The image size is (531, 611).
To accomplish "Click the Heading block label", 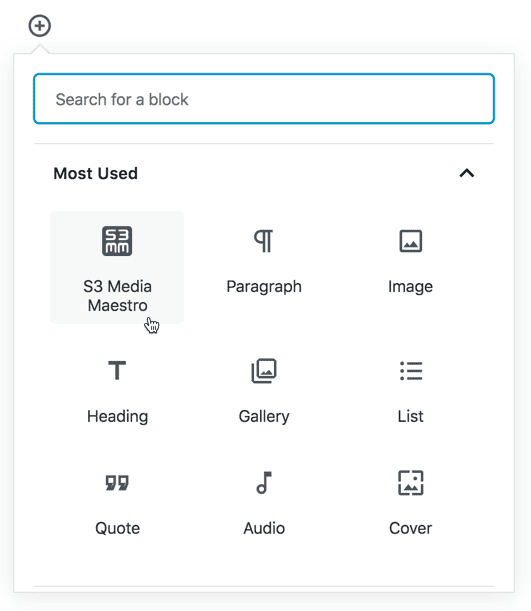I will click(x=117, y=417).
